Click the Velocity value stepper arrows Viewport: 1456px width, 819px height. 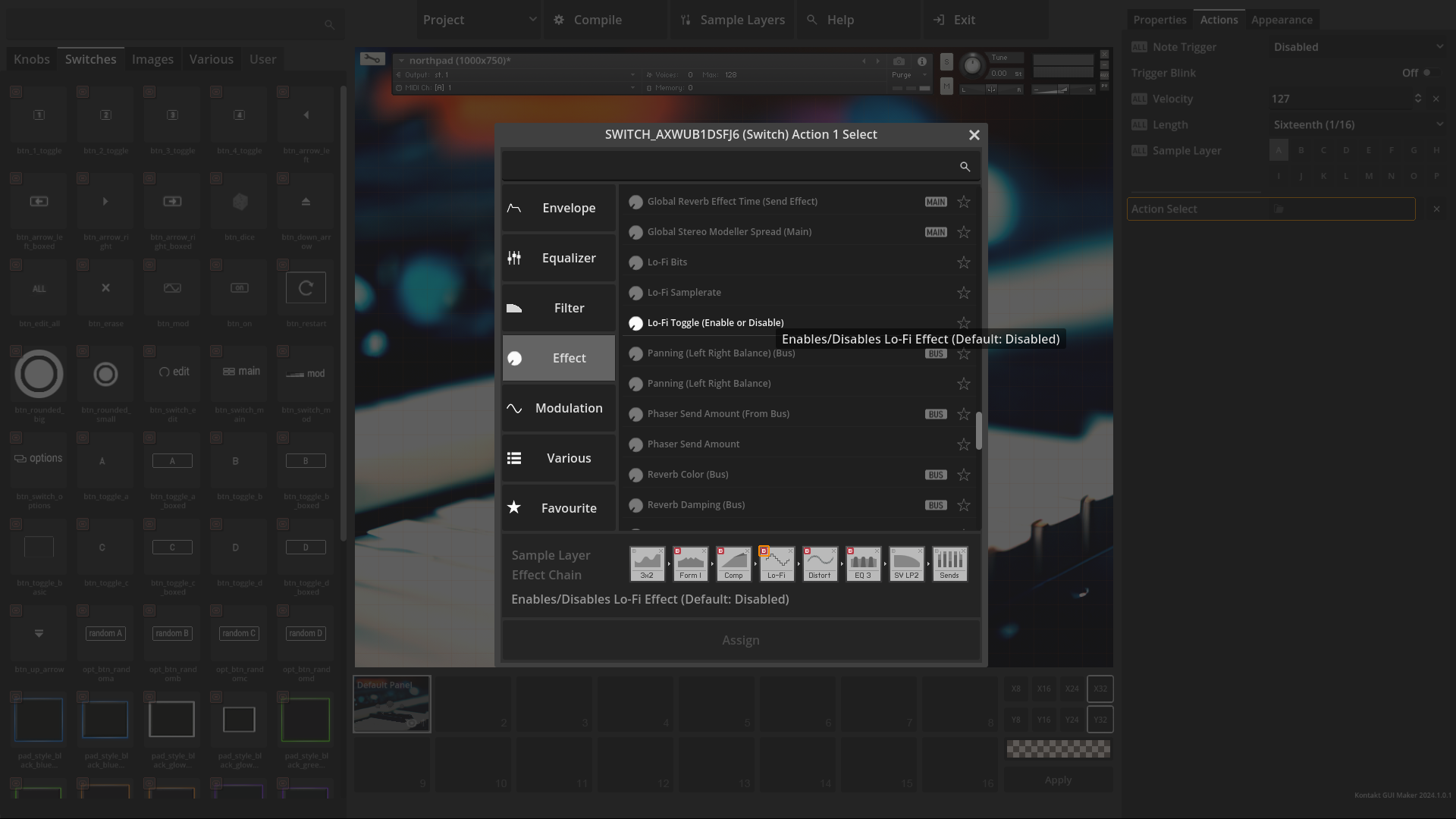(1418, 99)
